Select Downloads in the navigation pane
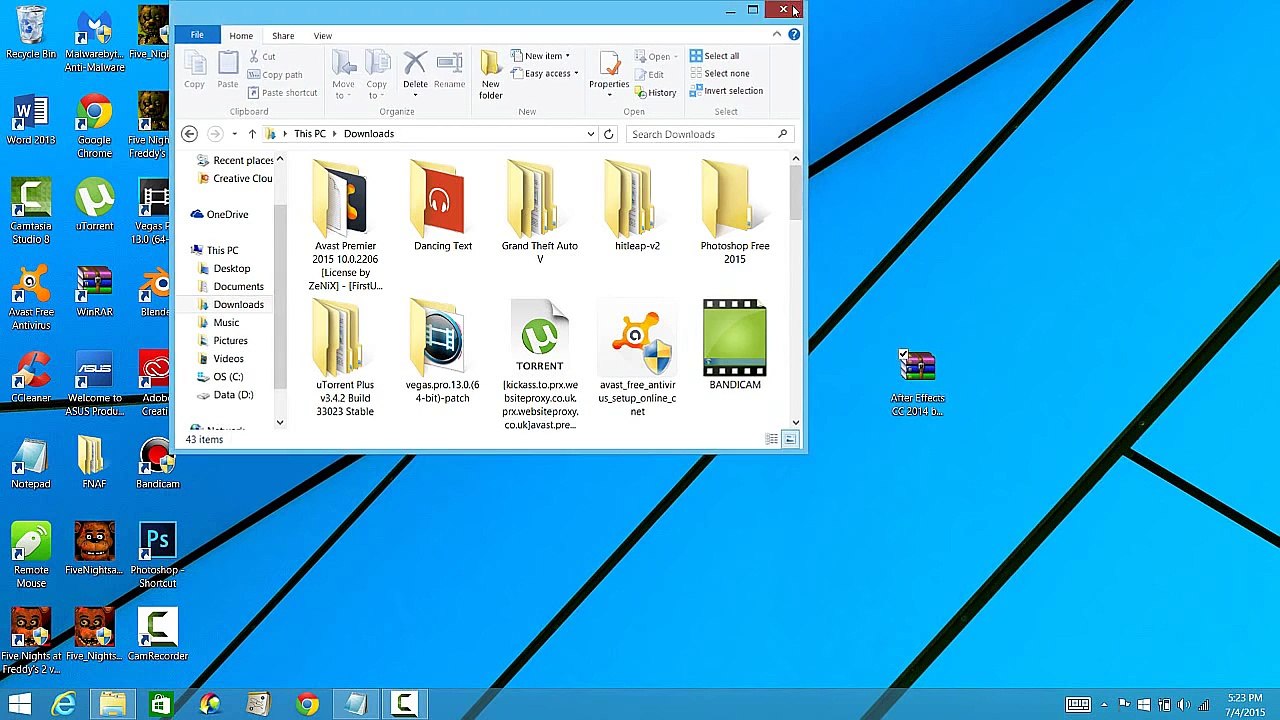This screenshot has width=1280, height=720. click(230, 305)
